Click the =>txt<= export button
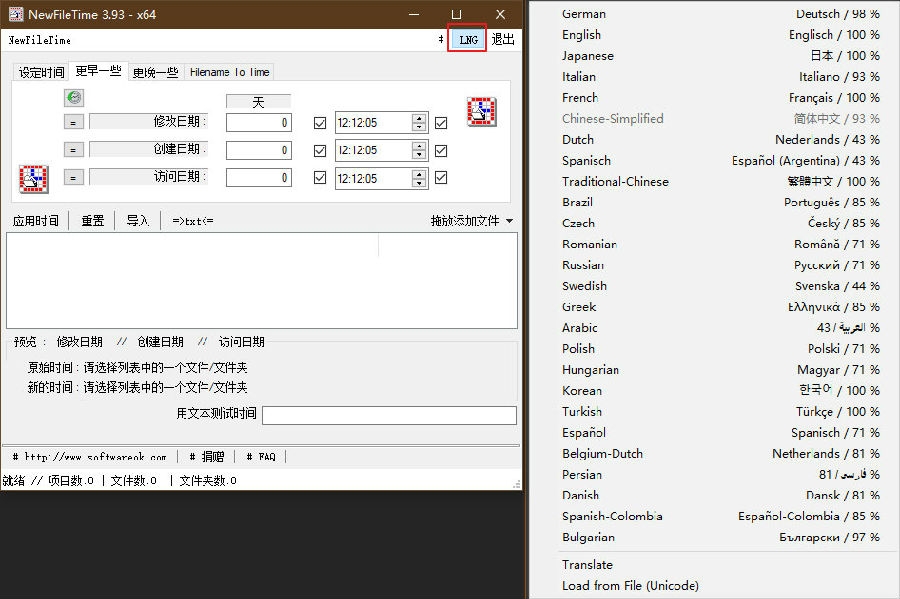 coord(193,221)
